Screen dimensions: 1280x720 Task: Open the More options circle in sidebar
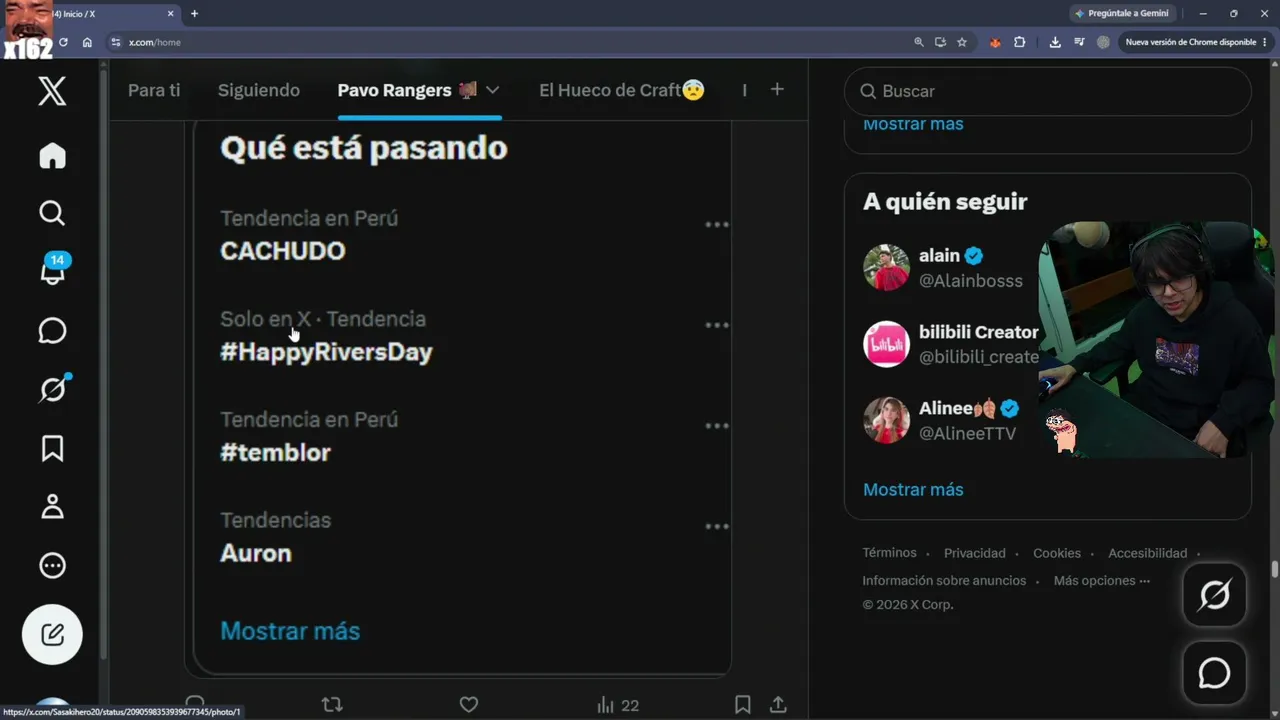pyautogui.click(x=52, y=566)
